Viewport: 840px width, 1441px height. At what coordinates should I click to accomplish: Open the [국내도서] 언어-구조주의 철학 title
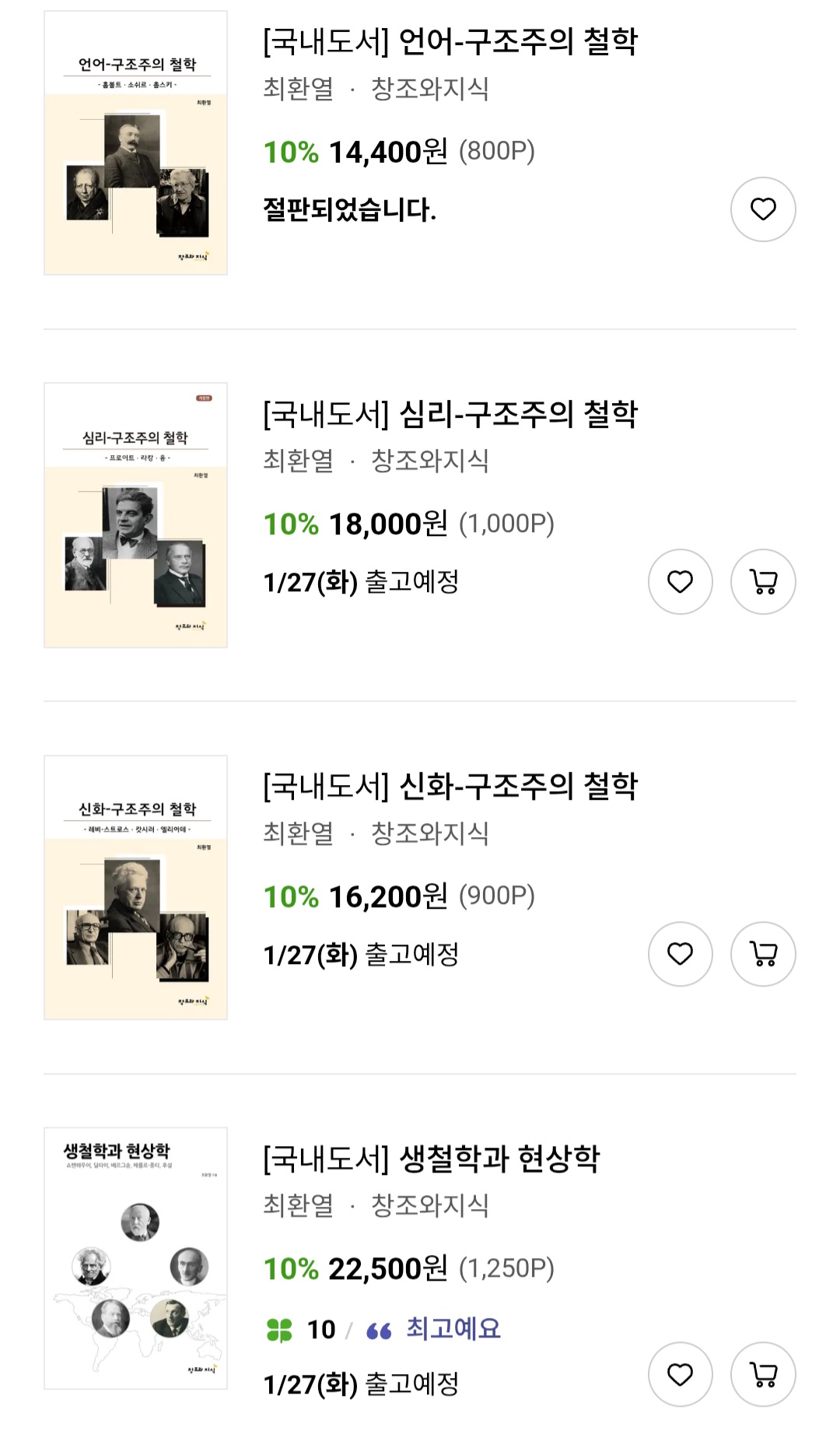pos(450,41)
